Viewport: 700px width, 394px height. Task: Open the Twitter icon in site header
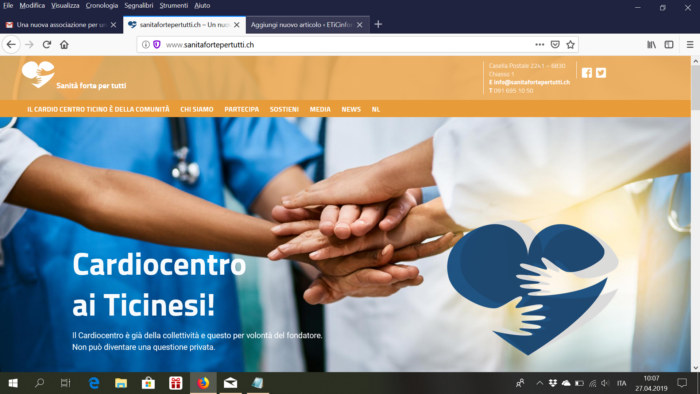601,73
